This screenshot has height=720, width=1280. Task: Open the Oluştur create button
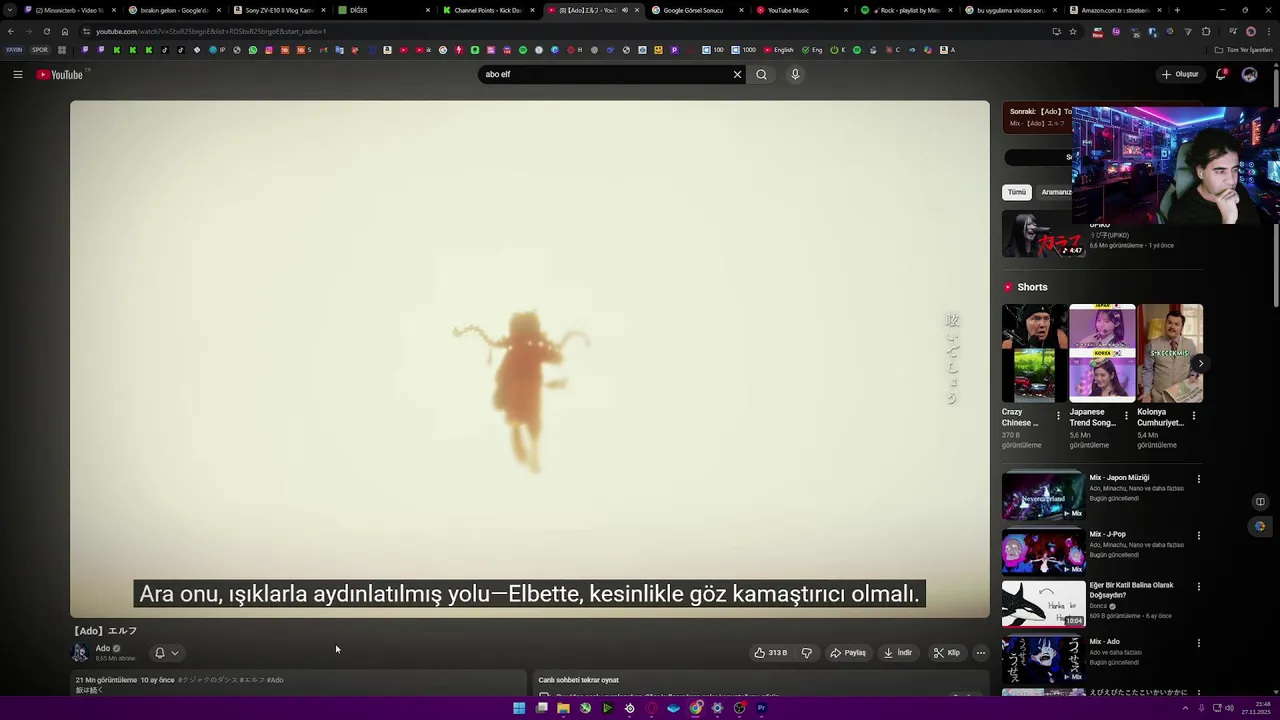1180,74
